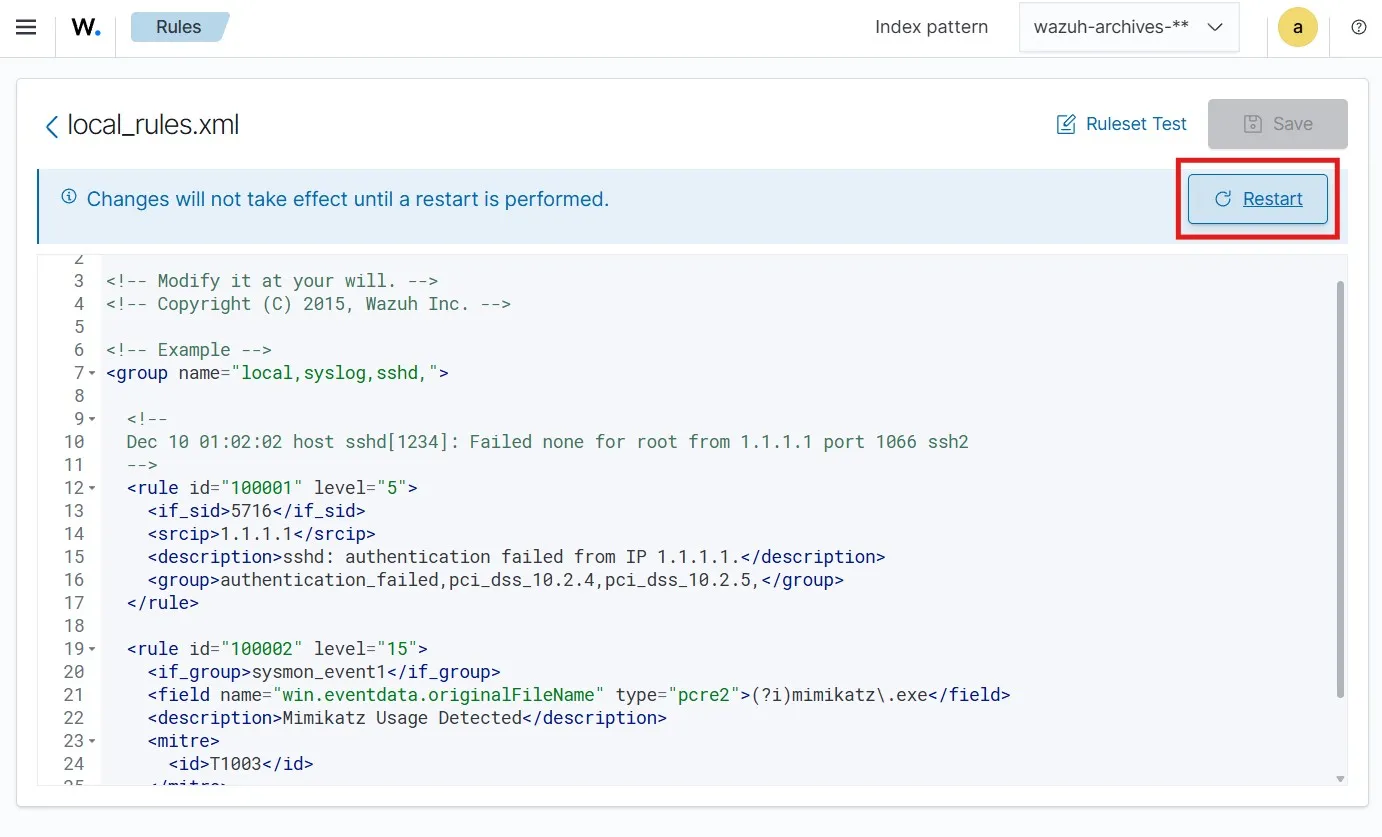Viewport: 1382px width, 837px height.
Task: Click the refresh icon on the Restart button
Action: (1222, 199)
